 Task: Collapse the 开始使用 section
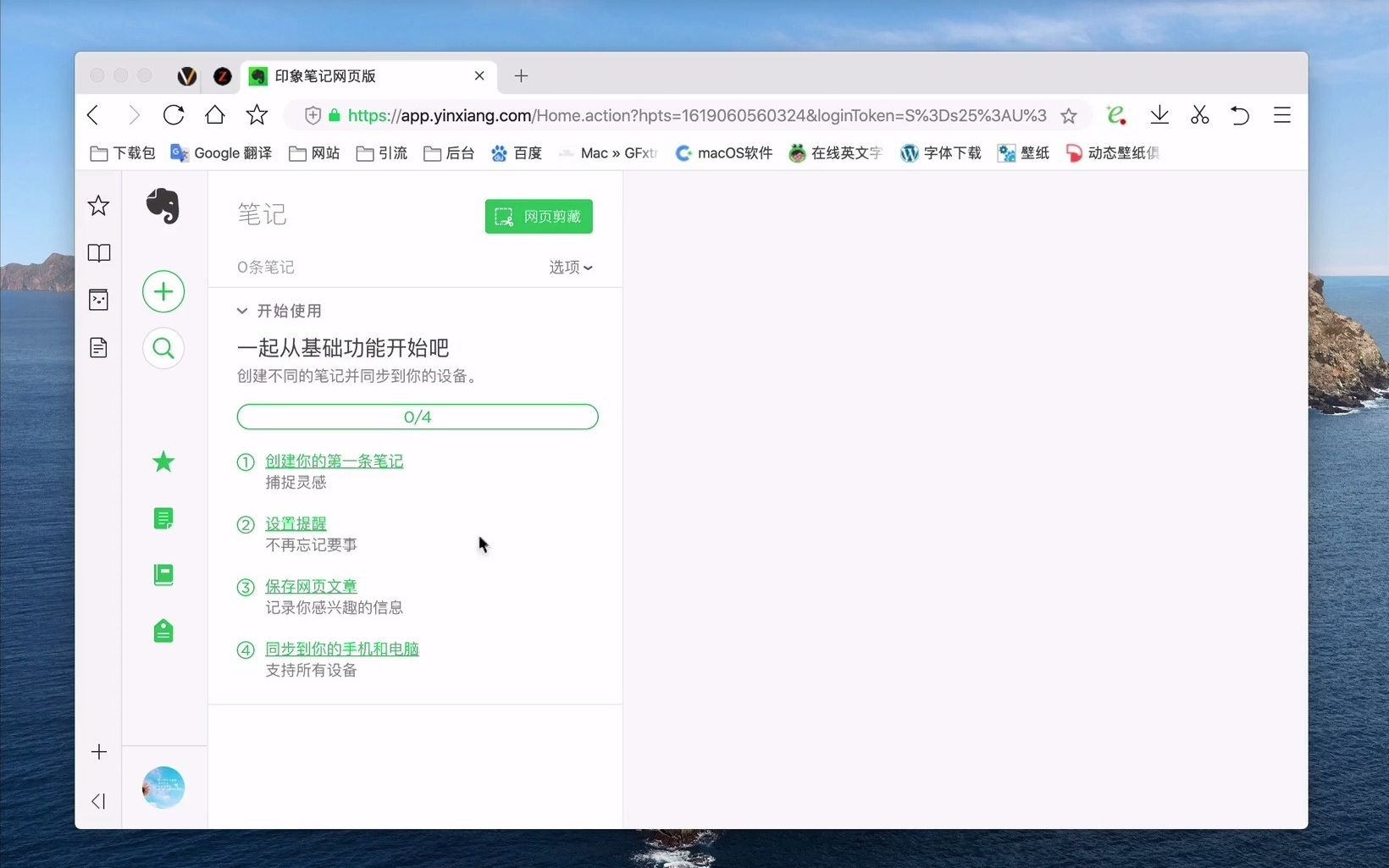coord(242,311)
